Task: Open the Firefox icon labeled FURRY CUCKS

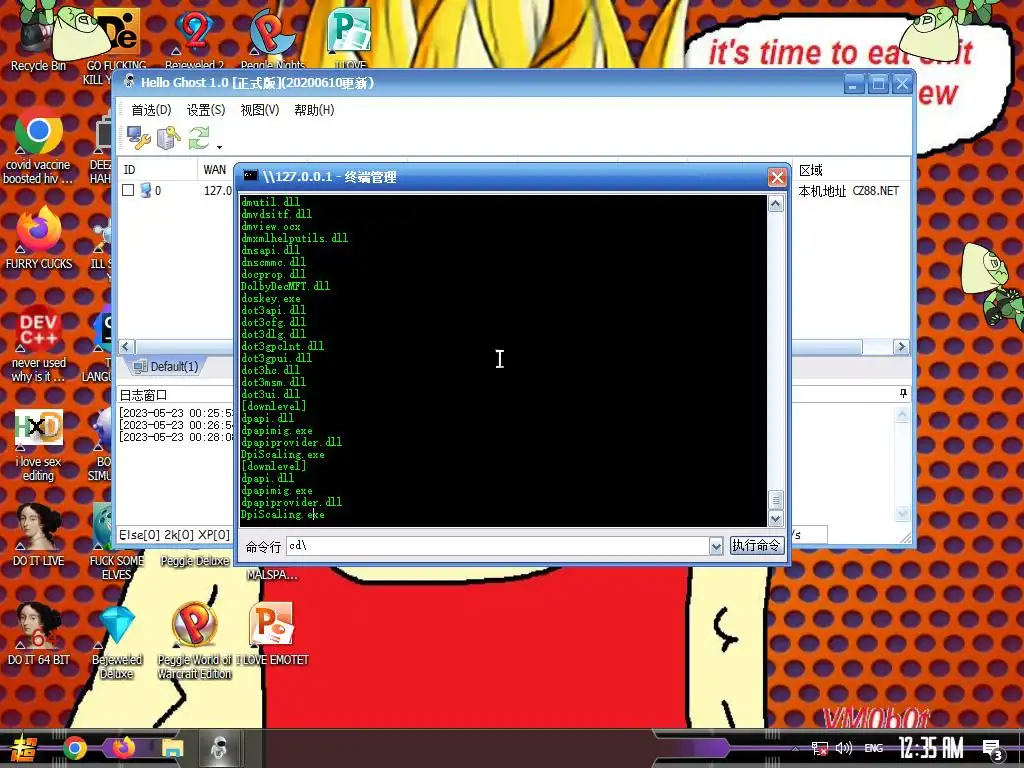Action: [39, 238]
